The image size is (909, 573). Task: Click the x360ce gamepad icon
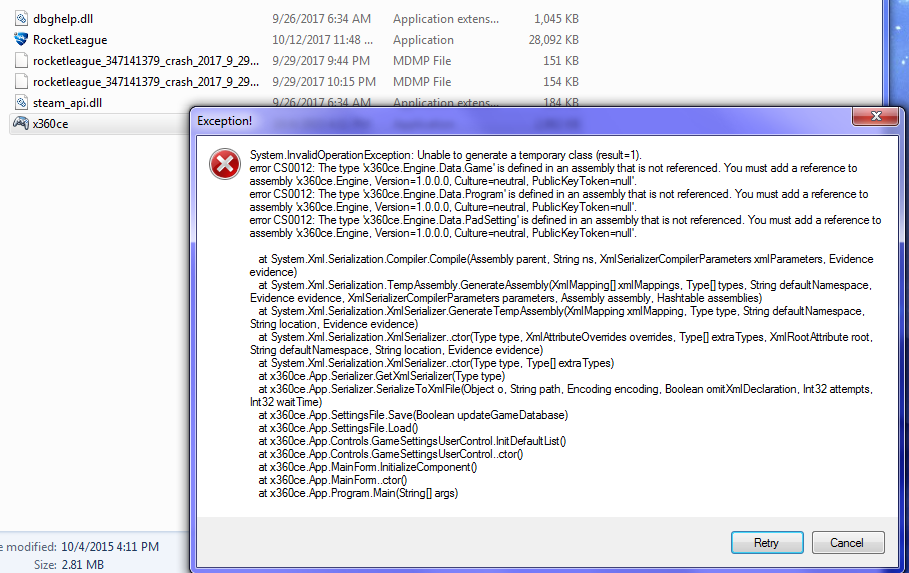21,124
